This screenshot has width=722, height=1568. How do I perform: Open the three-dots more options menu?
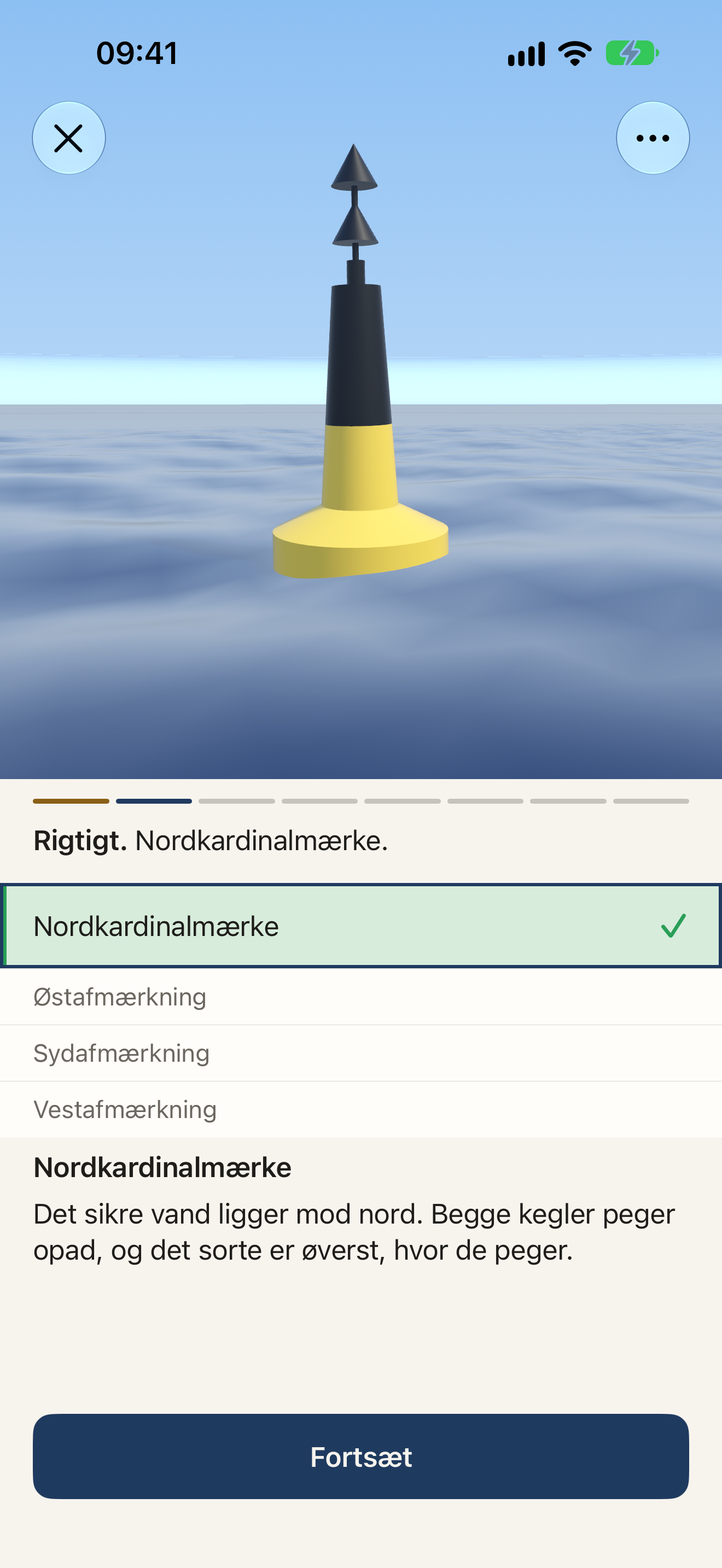(653, 138)
